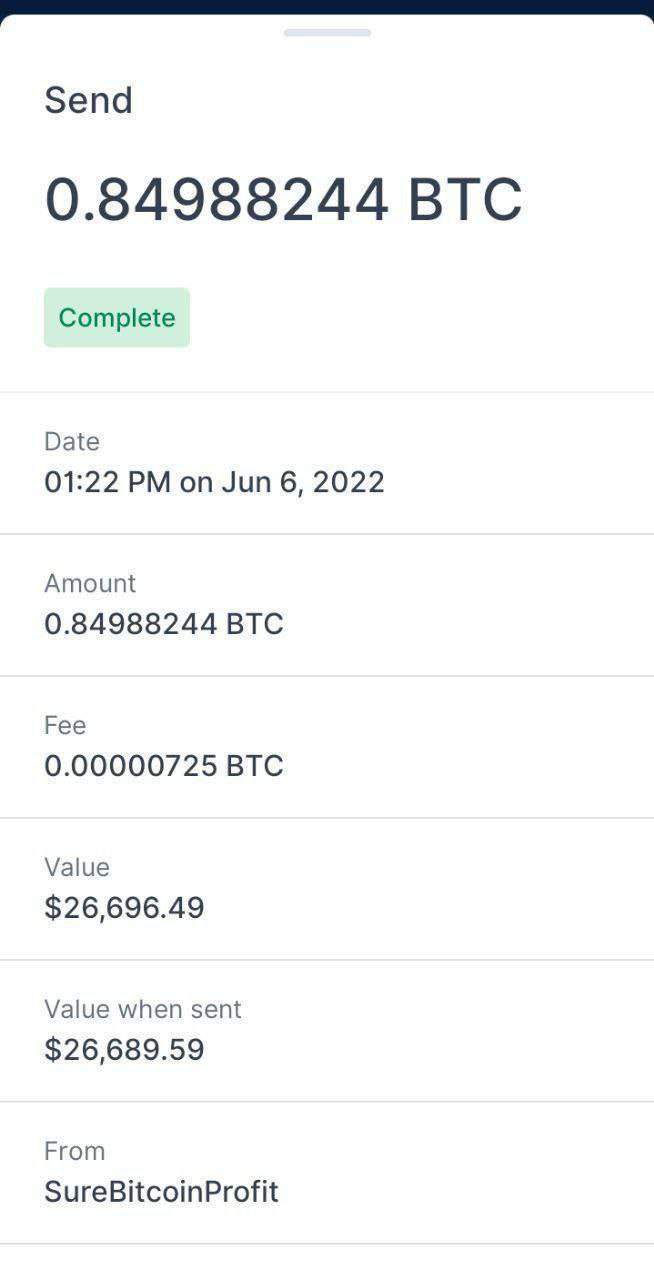Tap the large 0.84988244 BTC headline amount
654x1280 pixels.
tap(283, 199)
